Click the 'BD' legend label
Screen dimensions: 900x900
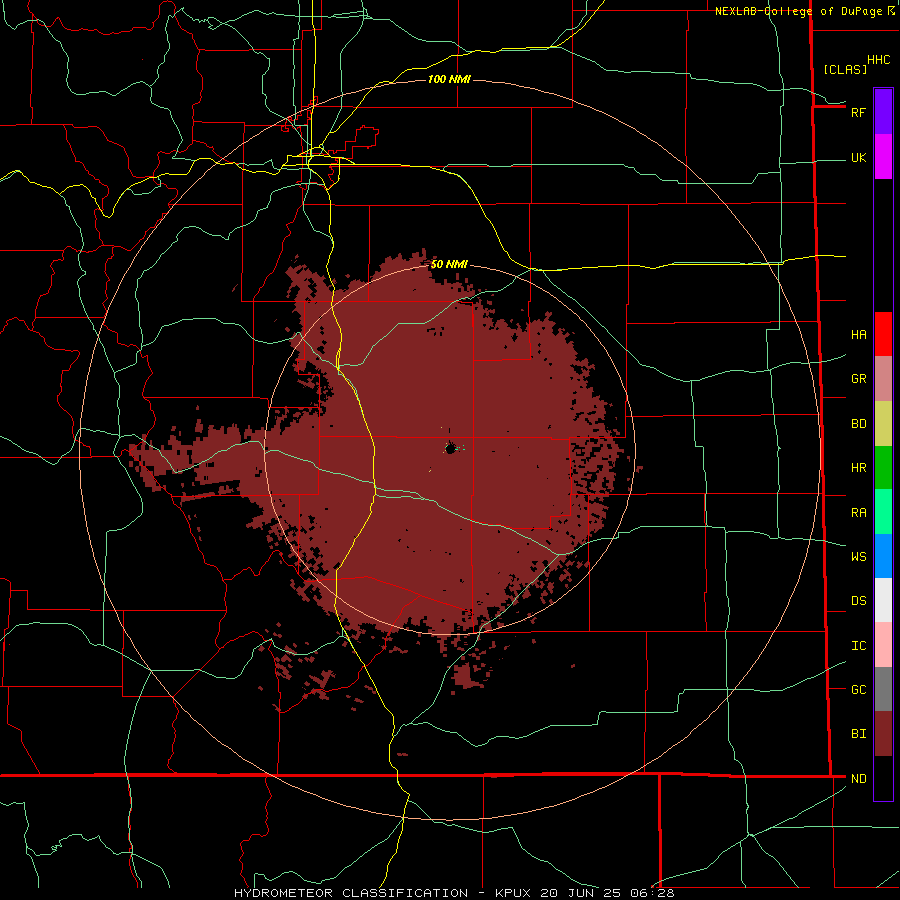coord(858,424)
